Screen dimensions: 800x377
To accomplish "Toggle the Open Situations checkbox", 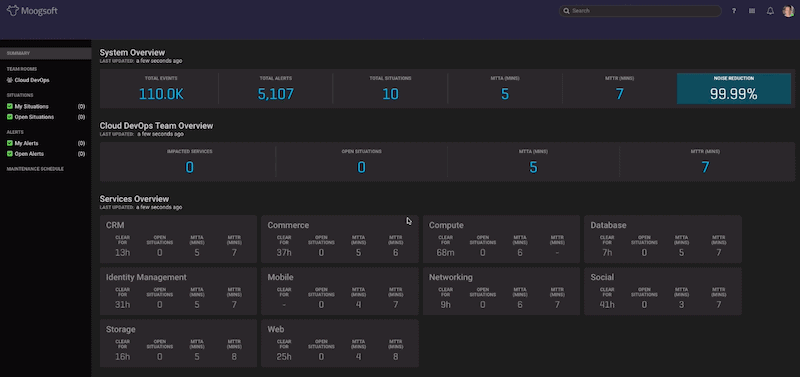I will click(x=10, y=117).
